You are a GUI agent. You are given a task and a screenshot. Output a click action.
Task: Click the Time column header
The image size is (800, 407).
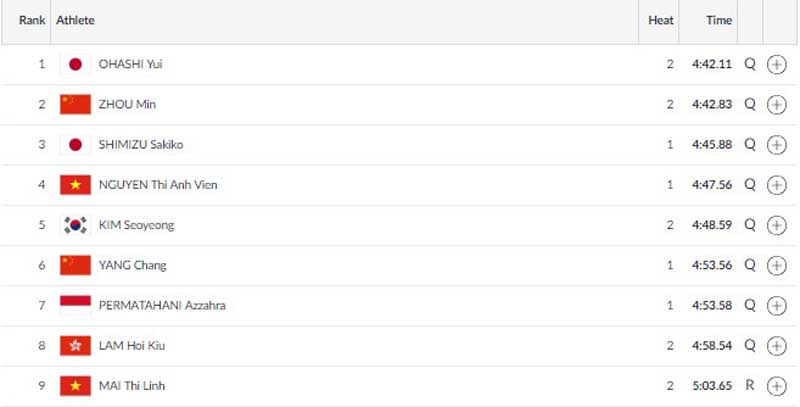click(x=719, y=20)
